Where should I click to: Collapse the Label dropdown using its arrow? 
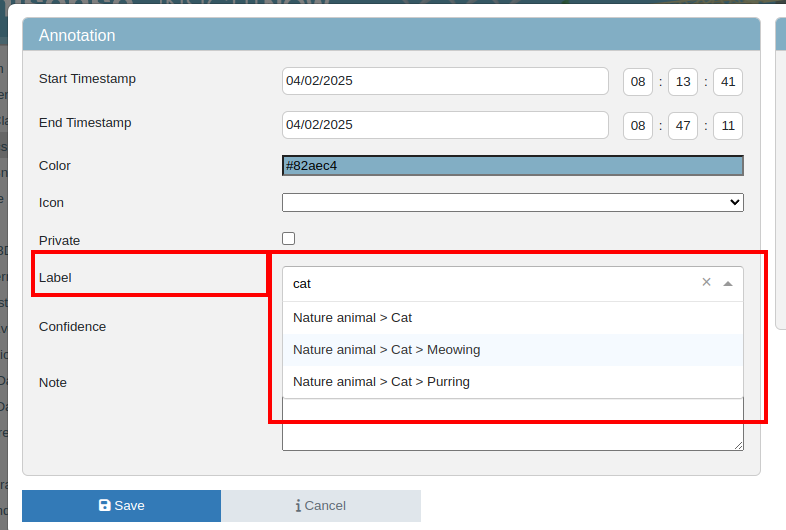coord(728,283)
